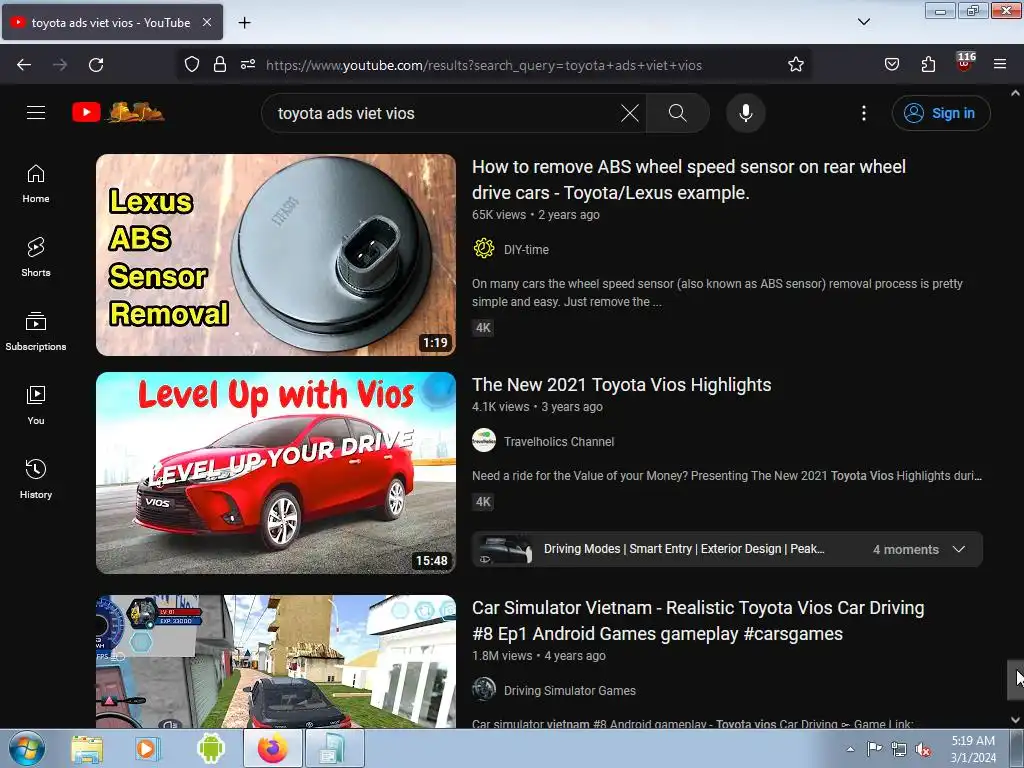The height and width of the screenshot is (768, 1024).
Task: Switch to Firefox taskbar button
Action: click(273, 748)
